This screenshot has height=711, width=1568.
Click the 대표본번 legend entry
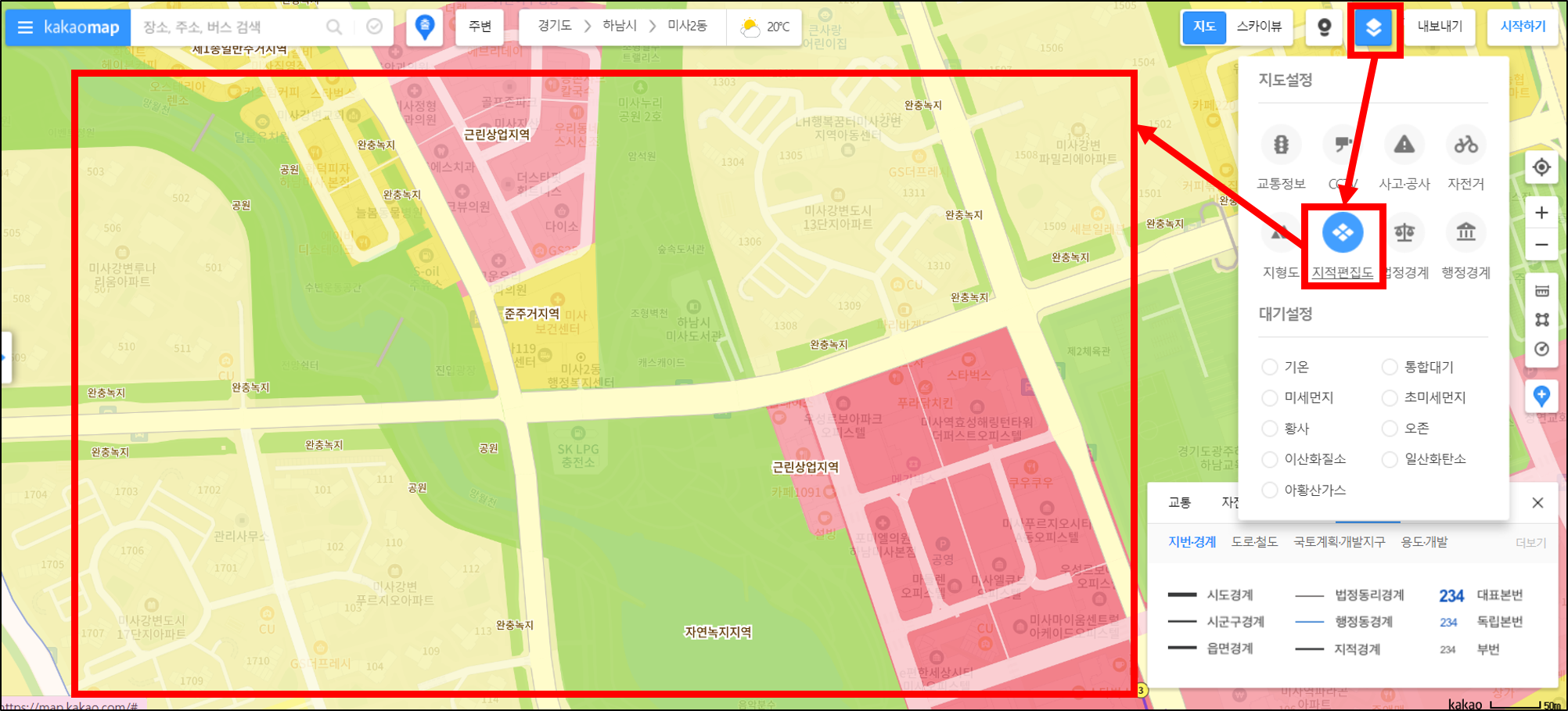(x=1481, y=595)
